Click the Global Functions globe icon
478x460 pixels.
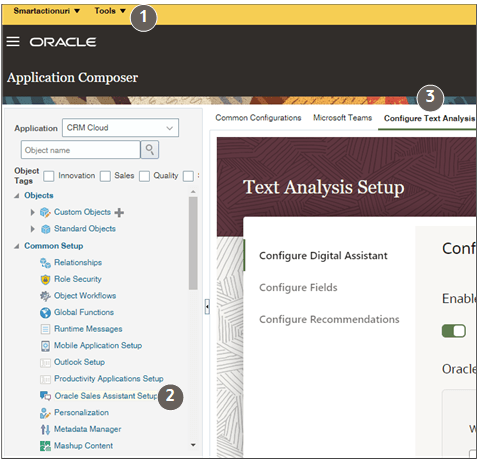tap(45, 313)
